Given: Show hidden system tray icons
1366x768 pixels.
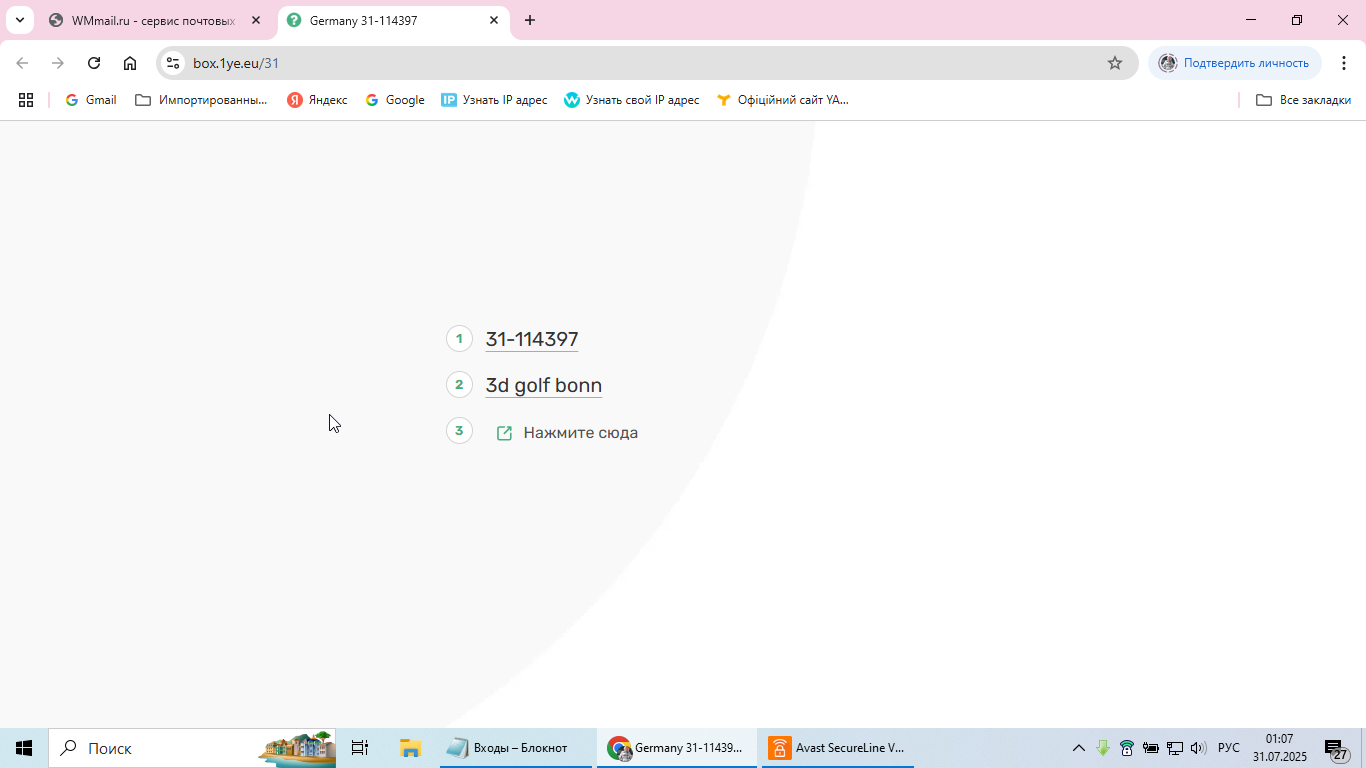Looking at the screenshot, I should (x=1079, y=748).
